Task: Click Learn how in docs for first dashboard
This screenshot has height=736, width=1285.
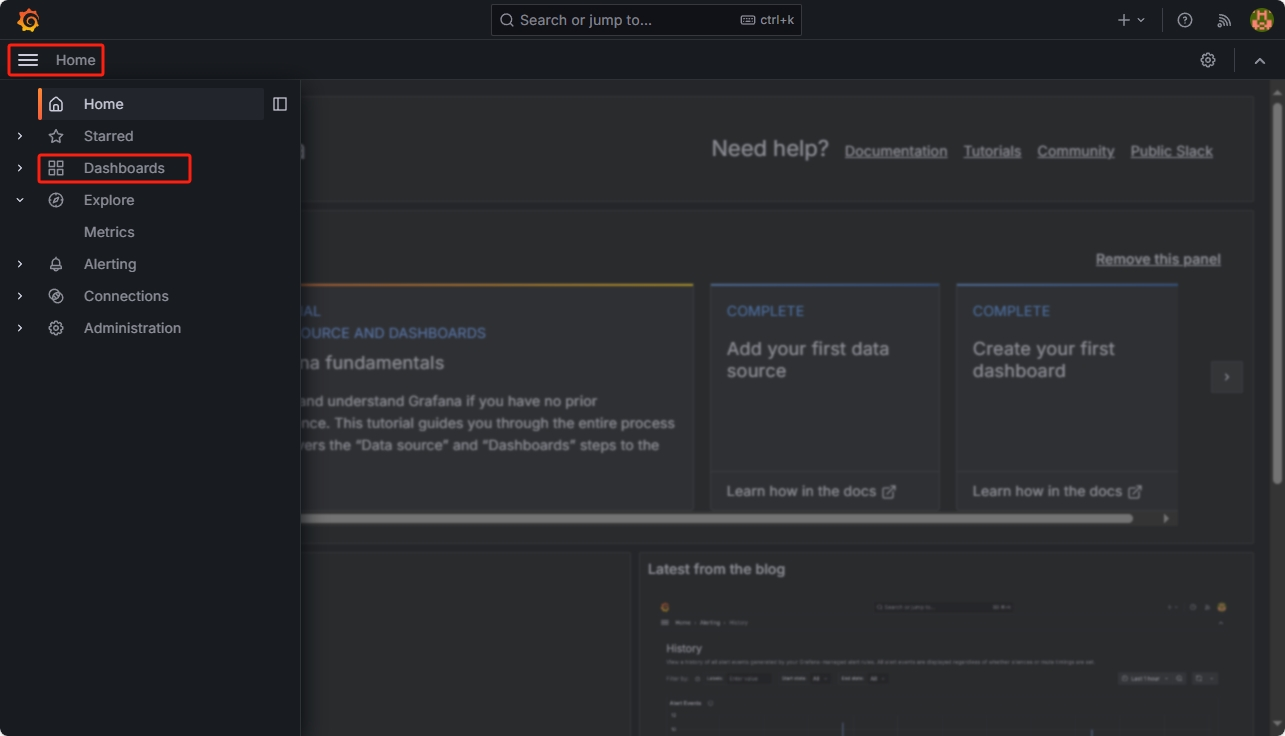Action: (x=1057, y=492)
